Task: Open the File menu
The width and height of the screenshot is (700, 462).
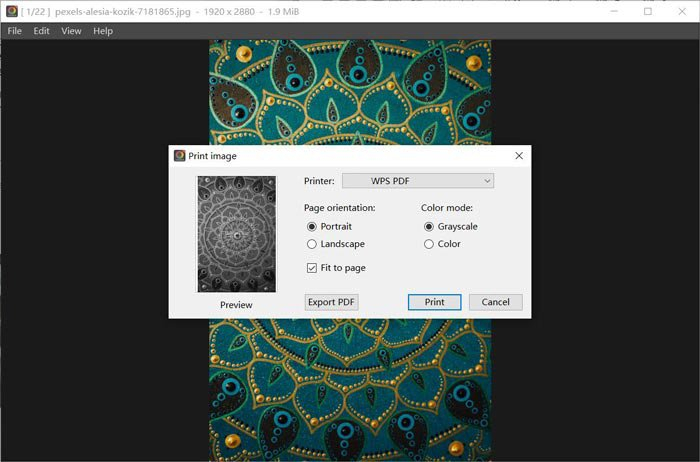Action: pos(14,31)
